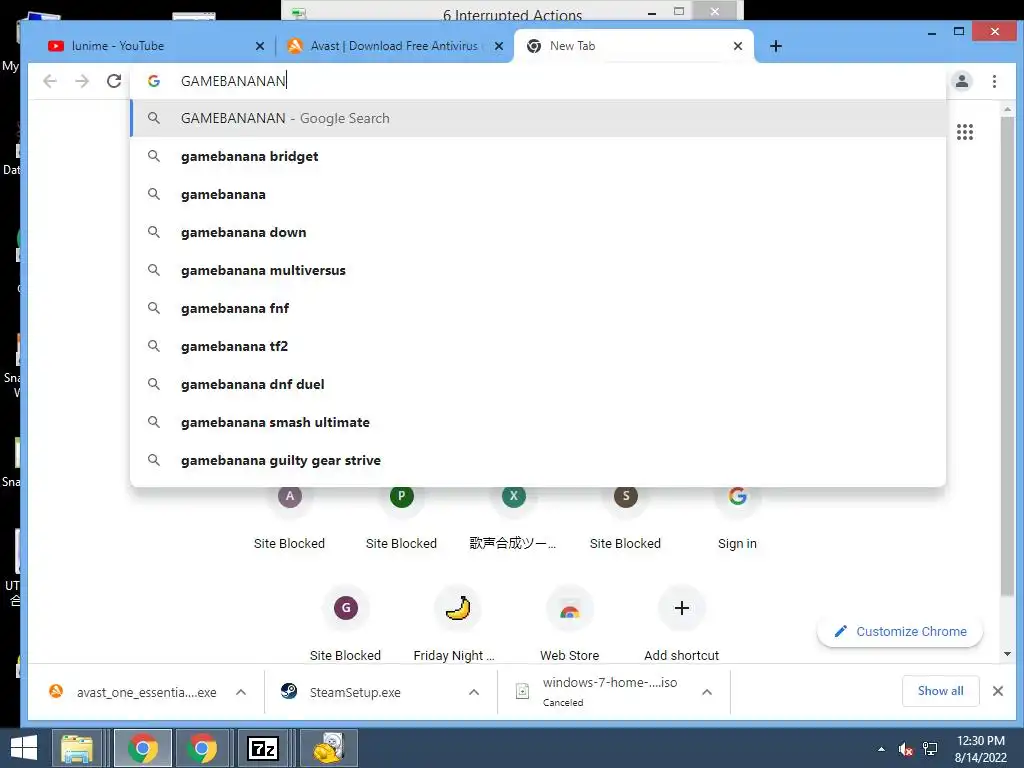
Task: Open the Chrome profile avatar icon
Action: click(961, 81)
